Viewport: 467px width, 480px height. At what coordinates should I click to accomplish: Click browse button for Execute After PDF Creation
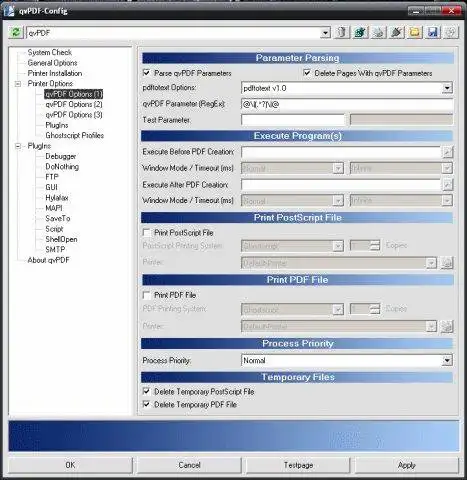click(447, 184)
